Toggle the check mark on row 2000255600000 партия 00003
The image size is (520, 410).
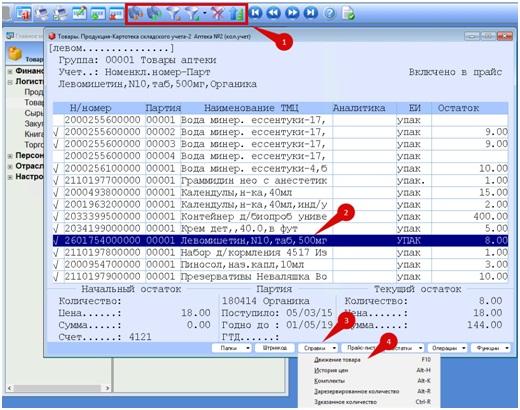(56, 144)
